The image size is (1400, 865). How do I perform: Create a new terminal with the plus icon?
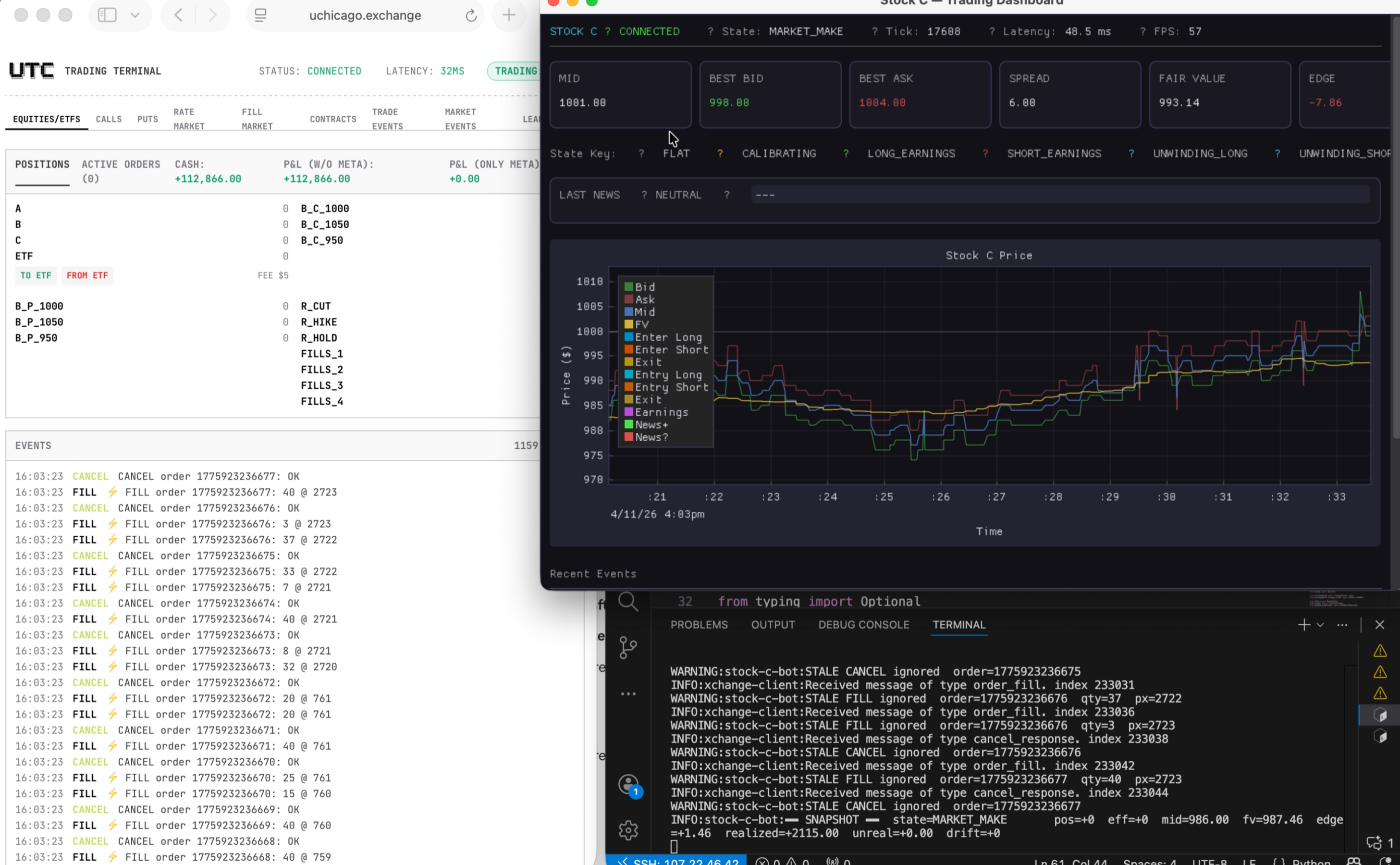coord(1304,625)
